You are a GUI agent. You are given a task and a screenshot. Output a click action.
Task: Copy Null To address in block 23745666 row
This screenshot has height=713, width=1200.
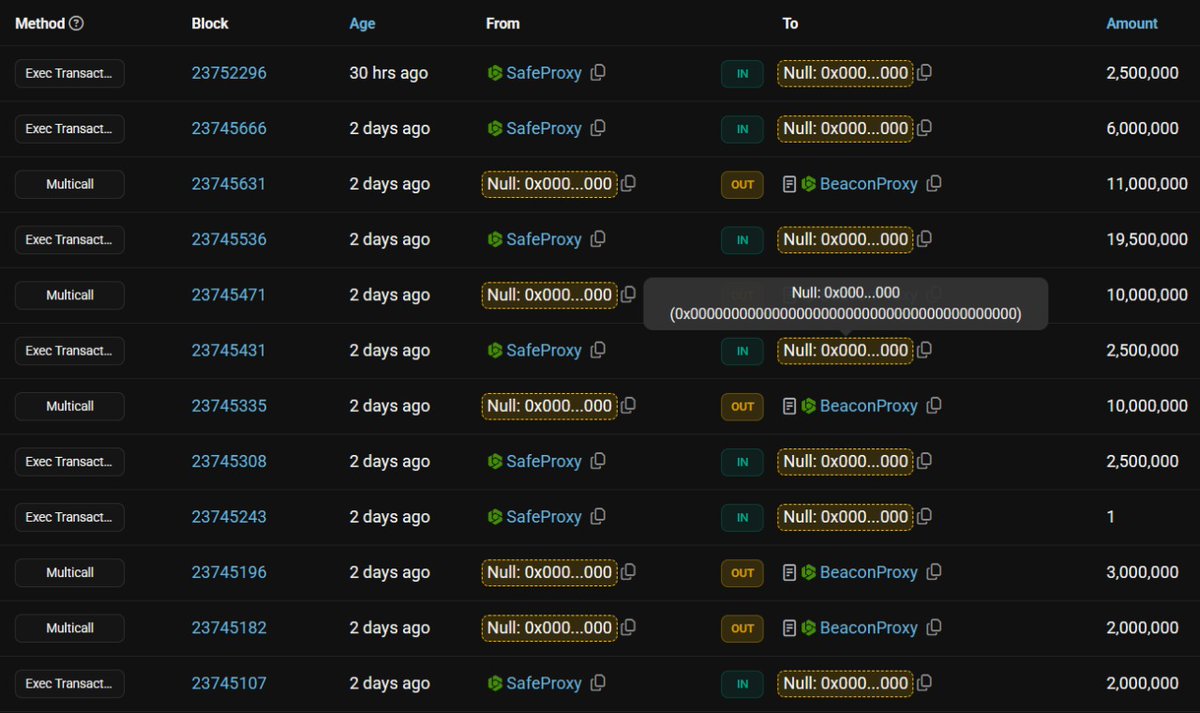pyautogui.click(x=925, y=128)
